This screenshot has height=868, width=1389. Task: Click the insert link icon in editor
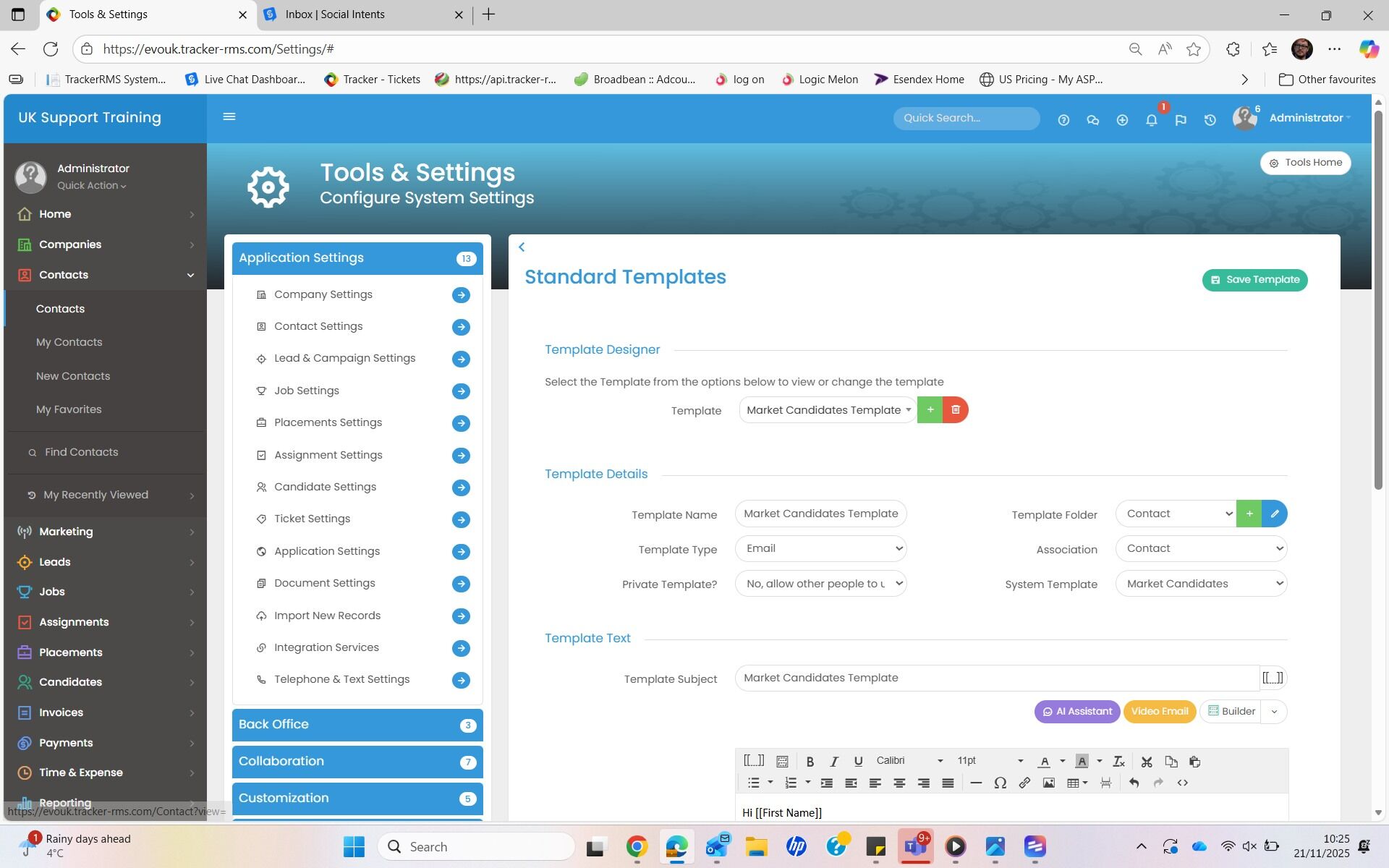(1024, 783)
